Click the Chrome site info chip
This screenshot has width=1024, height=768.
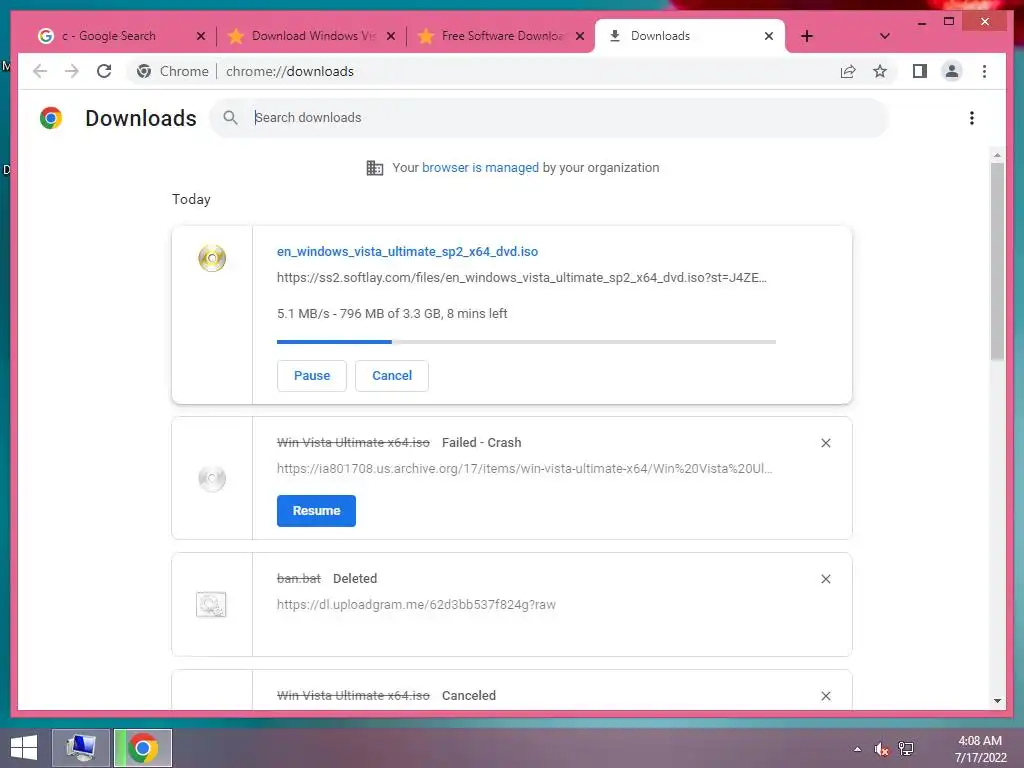point(172,71)
